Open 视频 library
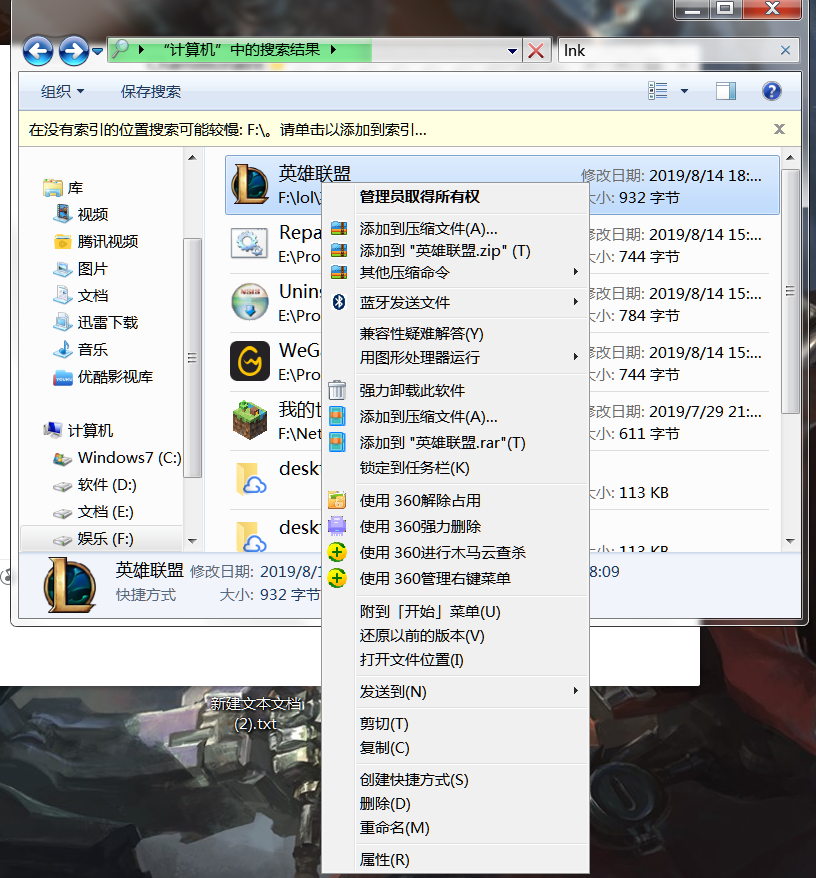This screenshot has width=816, height=878. pyautogui.click(x=81, y=214)
